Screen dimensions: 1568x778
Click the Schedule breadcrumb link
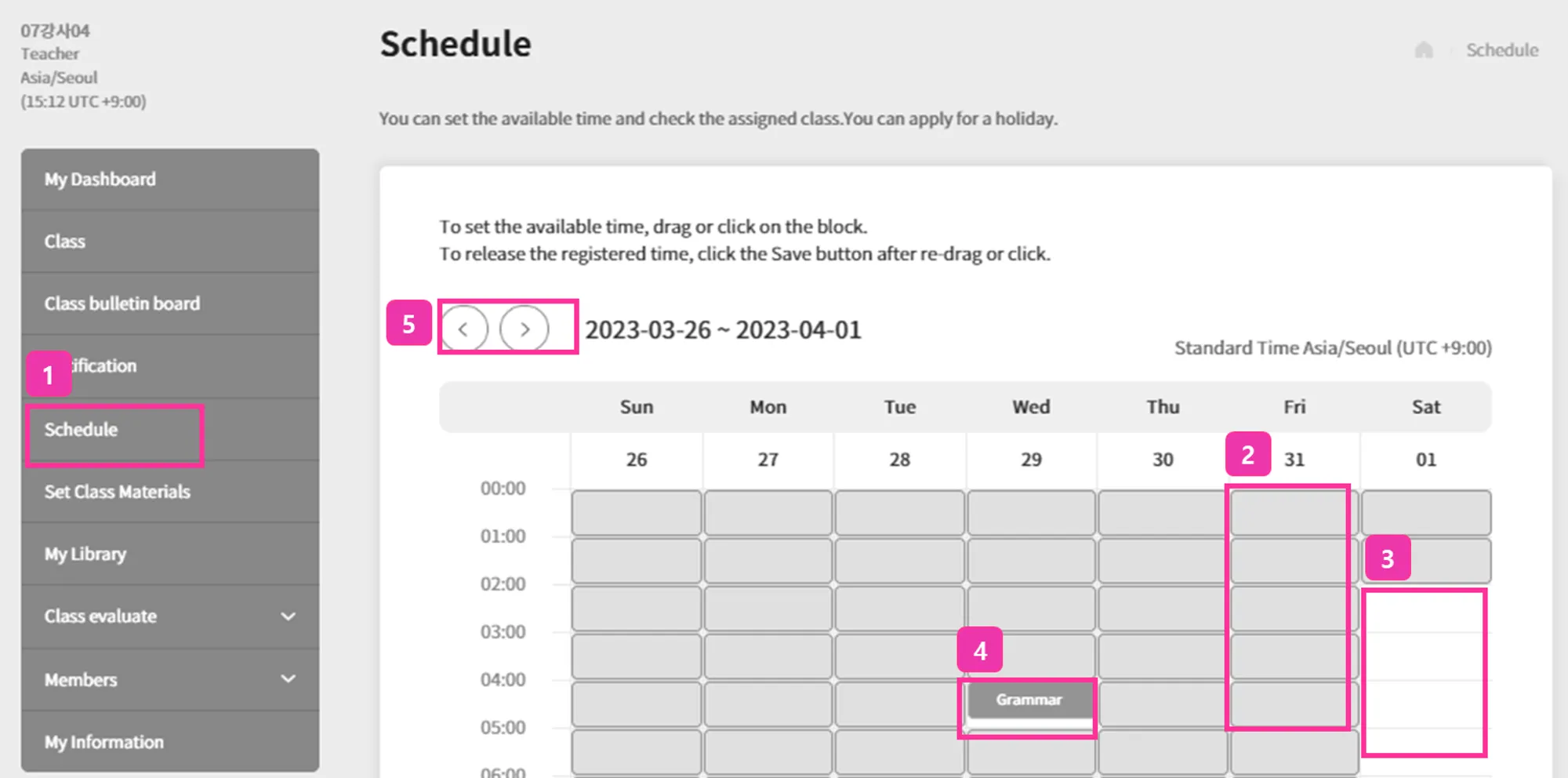click(1501, 50)
